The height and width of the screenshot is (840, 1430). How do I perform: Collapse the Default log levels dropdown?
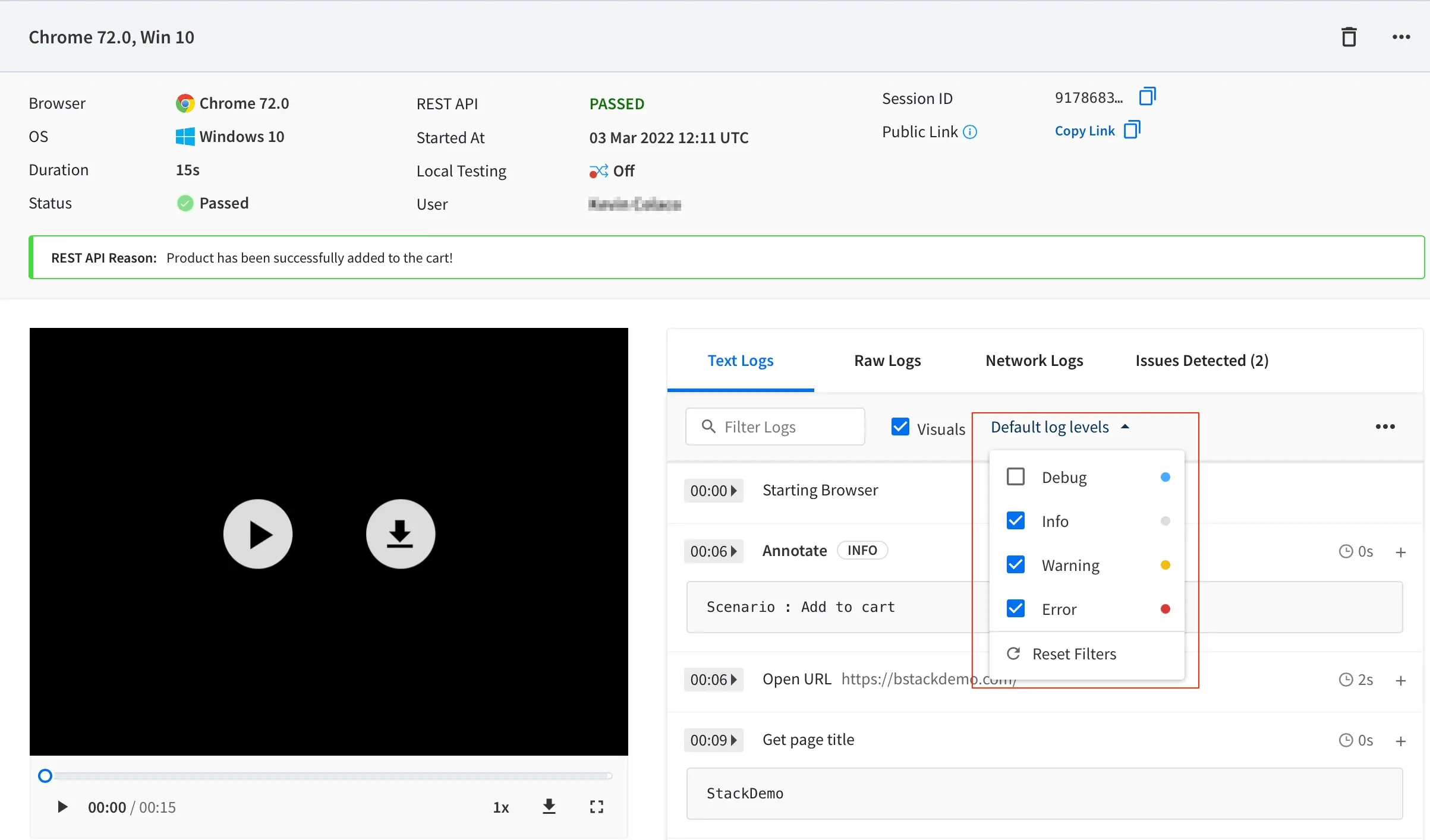click(x=1059, y=427)
